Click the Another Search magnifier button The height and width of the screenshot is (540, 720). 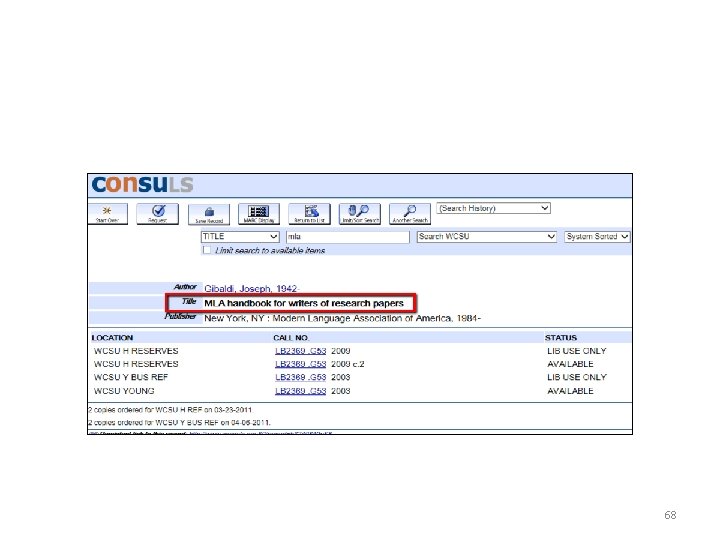pos(410,214)
